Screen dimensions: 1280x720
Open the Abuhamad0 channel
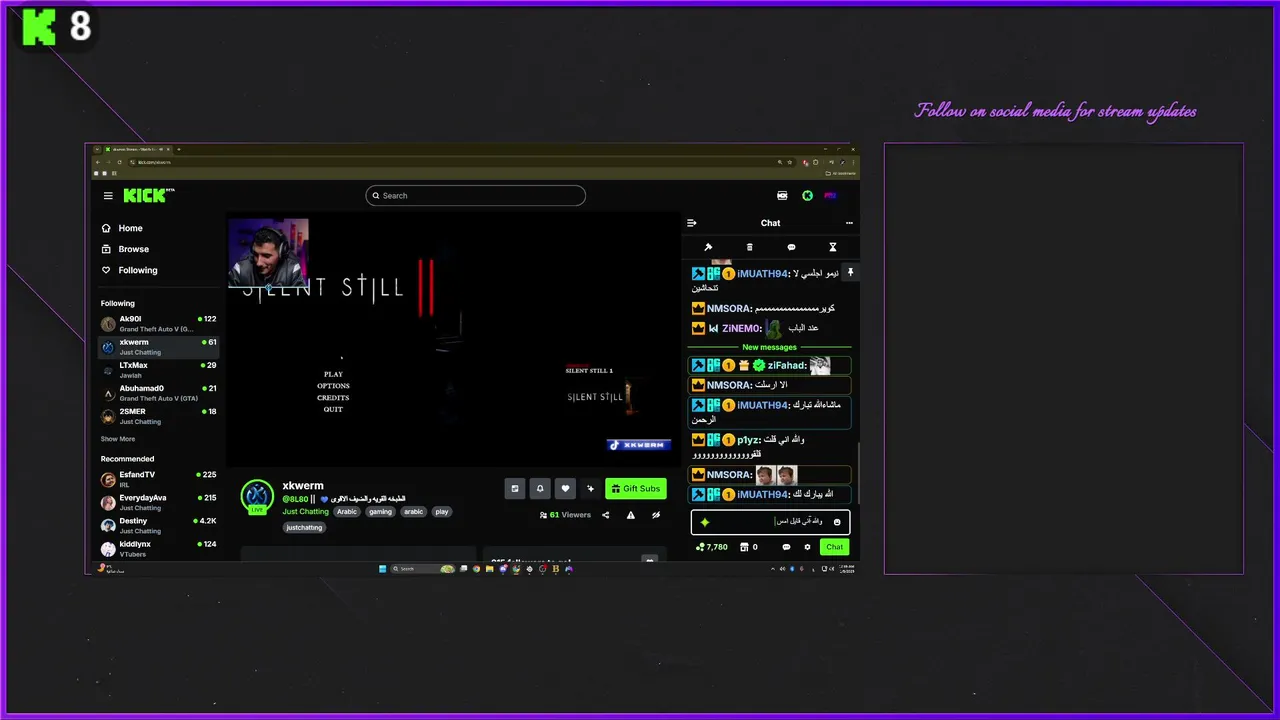point(158,393)
